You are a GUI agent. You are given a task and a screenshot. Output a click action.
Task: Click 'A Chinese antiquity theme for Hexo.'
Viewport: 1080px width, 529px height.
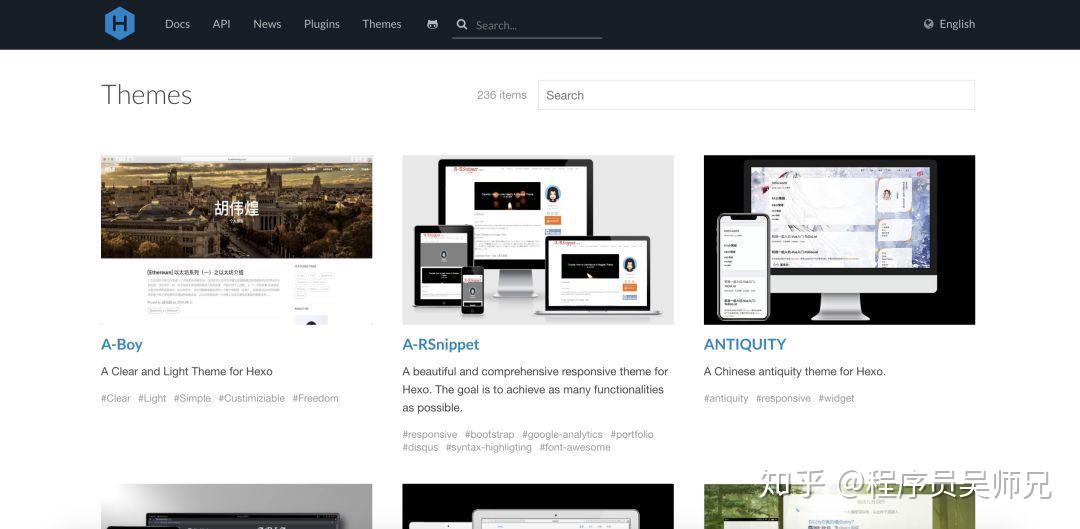[795, 371]
